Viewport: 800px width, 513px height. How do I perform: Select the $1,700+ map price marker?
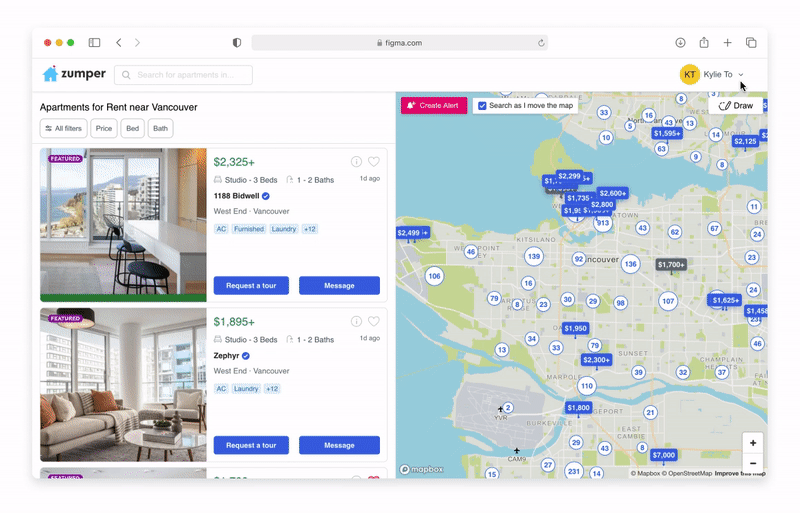click(671, 264)
